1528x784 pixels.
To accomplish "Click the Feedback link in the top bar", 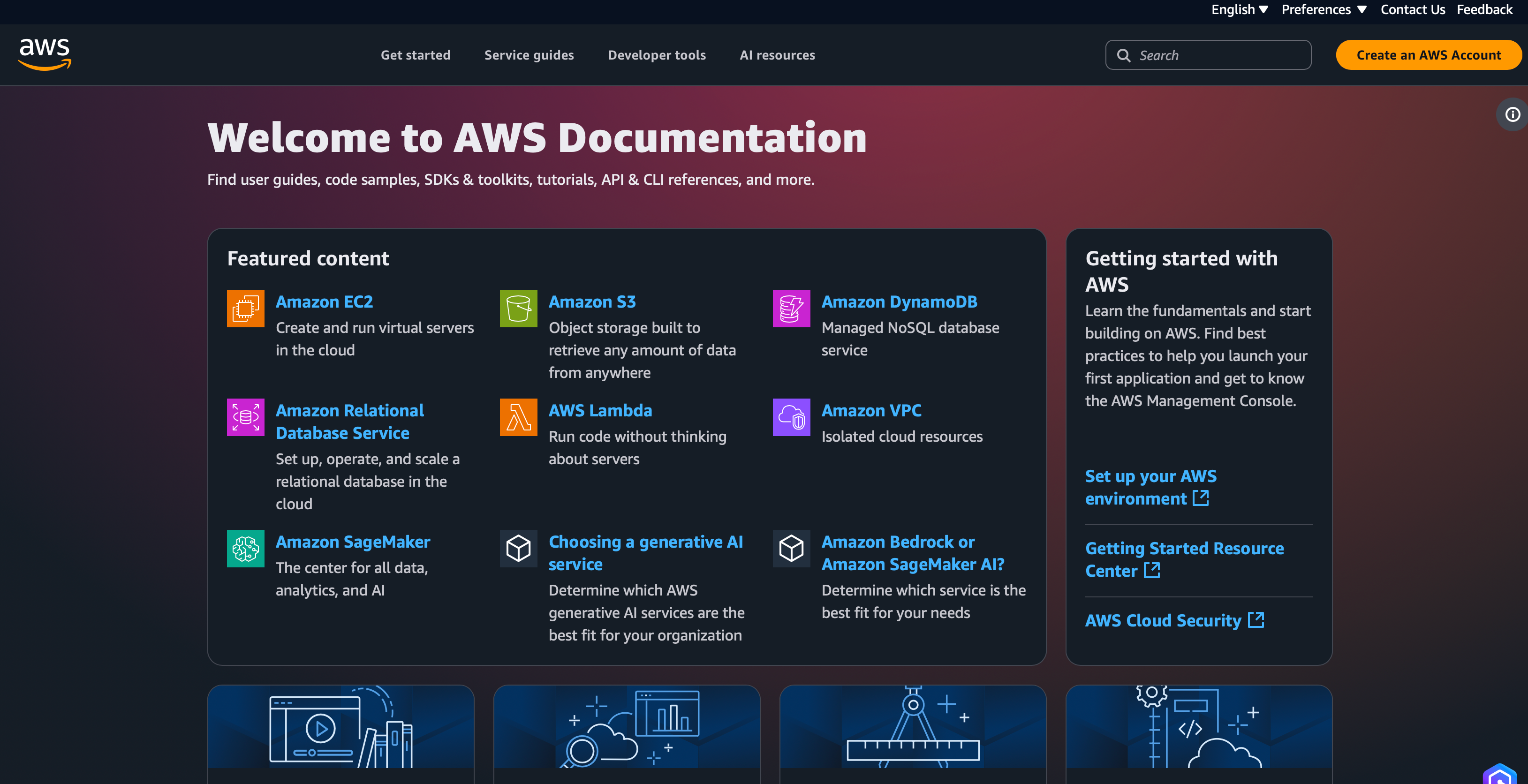I will point(1484,9).
